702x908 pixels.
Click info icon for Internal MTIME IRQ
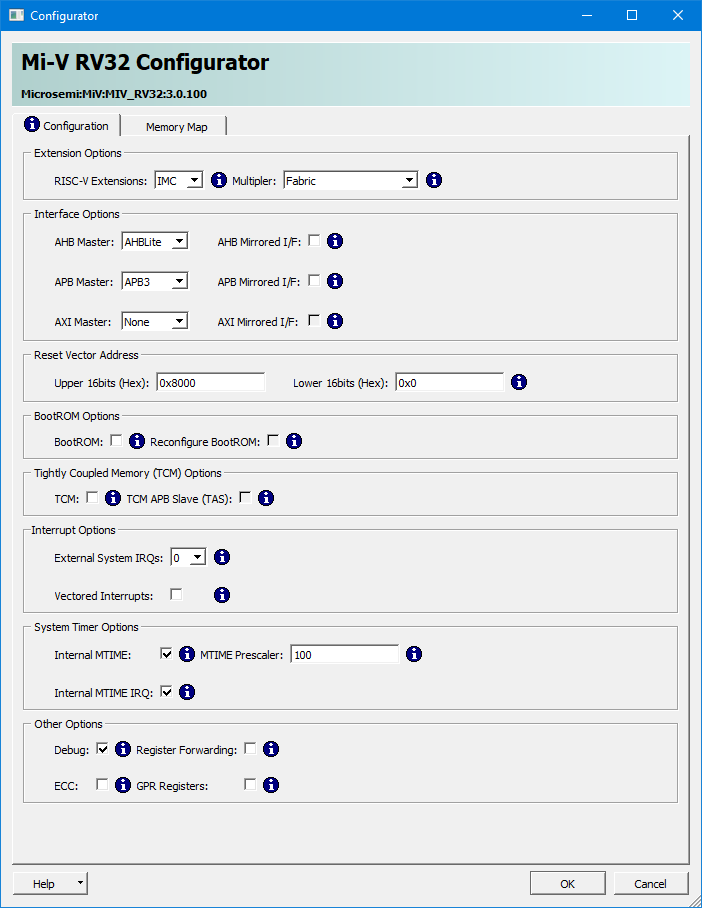point(187,692)
